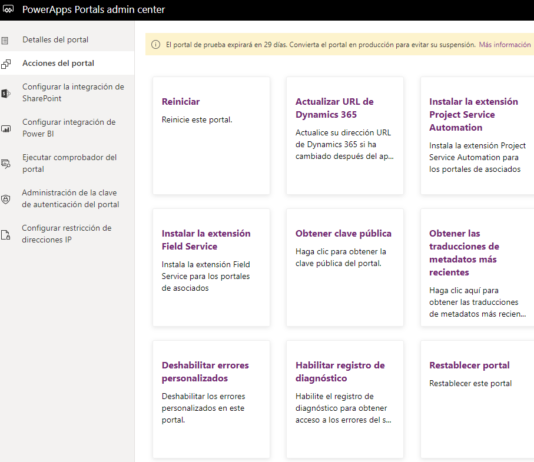The height and width of the screenshot is (462, 534).
Task: Choose the Restablecer portal card
Action: [477, 399]
